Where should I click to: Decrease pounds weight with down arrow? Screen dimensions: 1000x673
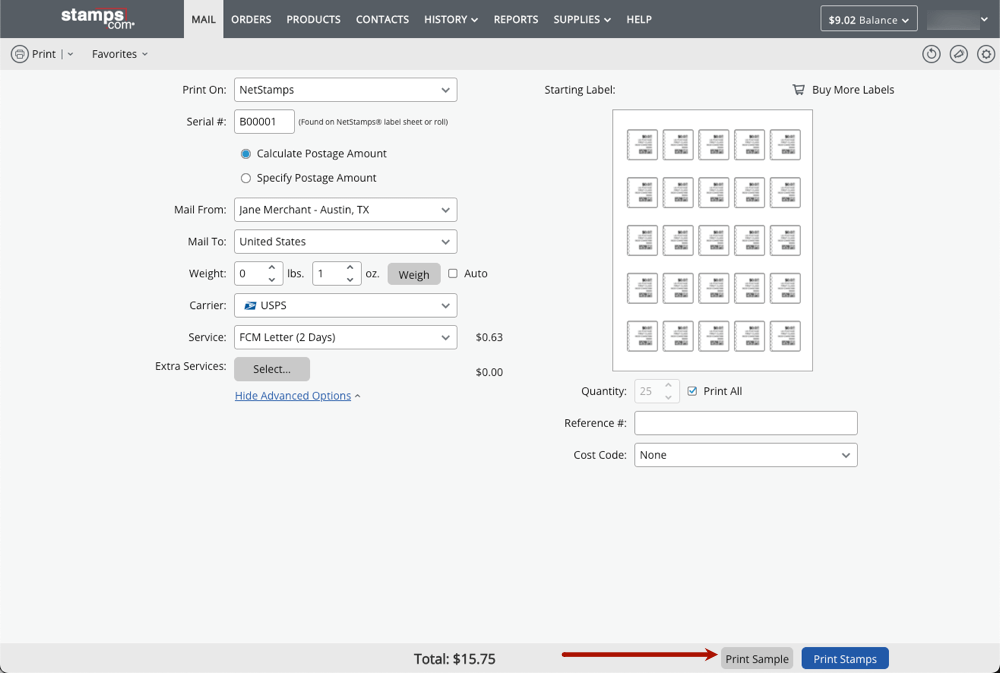tap(272, 279)
